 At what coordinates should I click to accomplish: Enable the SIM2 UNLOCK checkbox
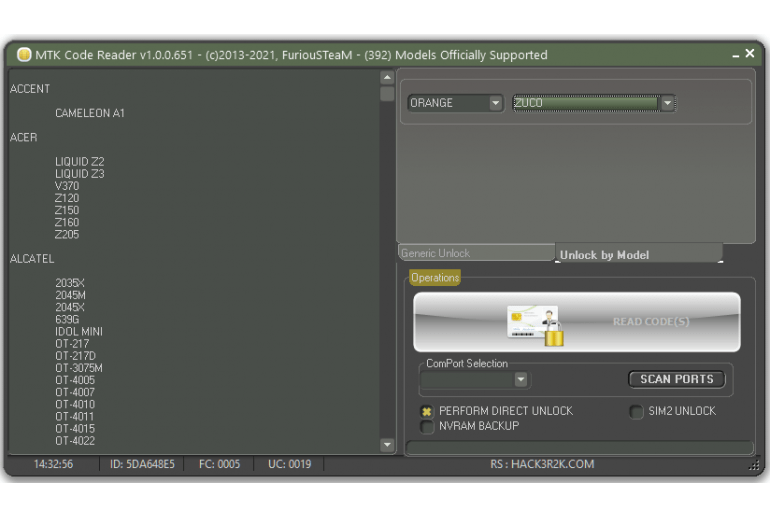[636, 411]
